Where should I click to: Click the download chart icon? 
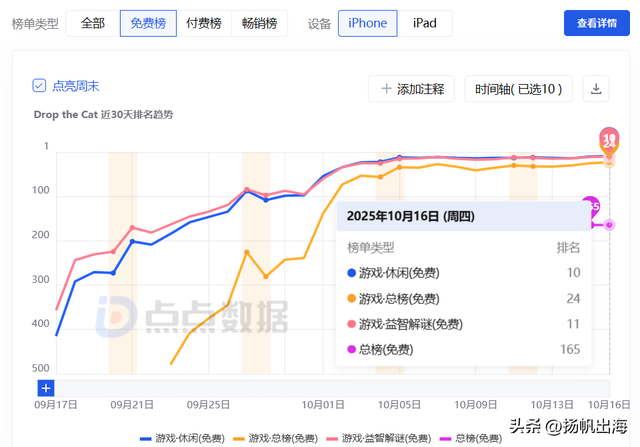tap(597, 89)
